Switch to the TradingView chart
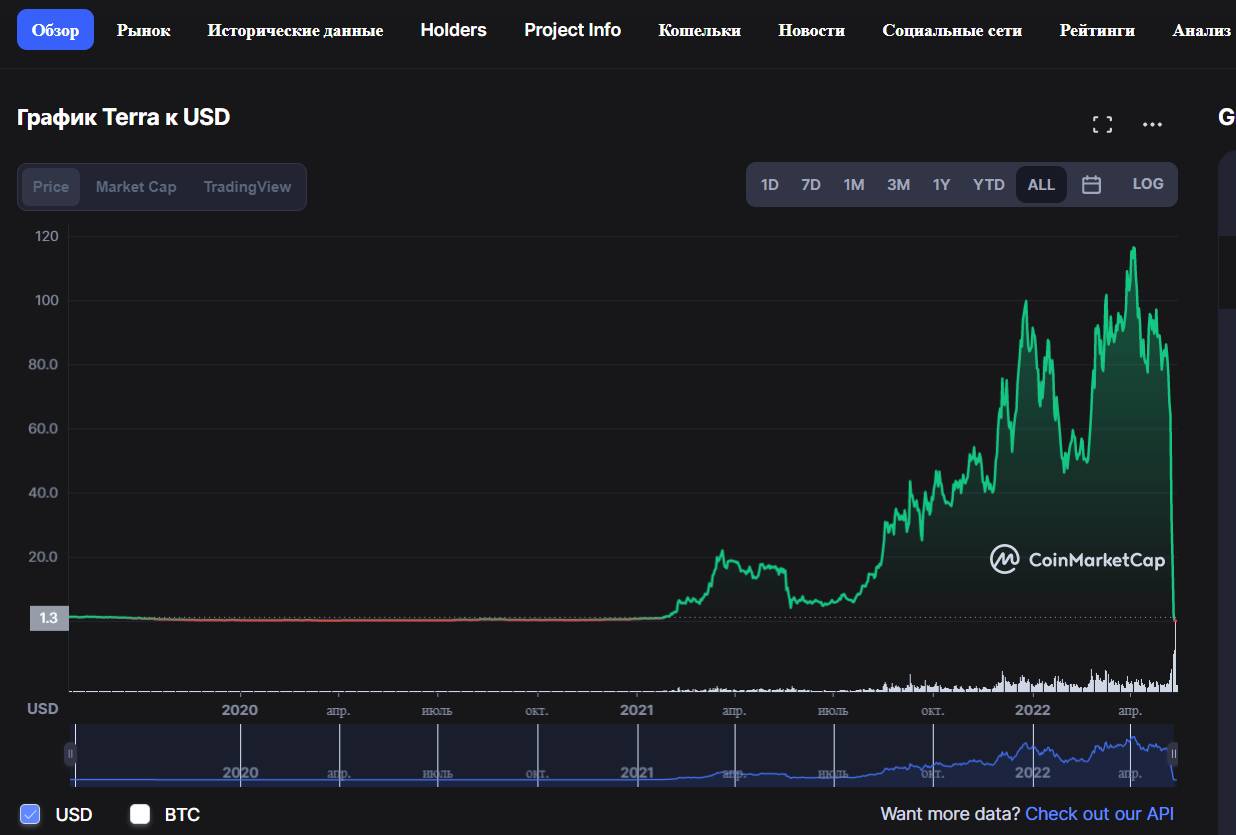 (x=247, y=187)
